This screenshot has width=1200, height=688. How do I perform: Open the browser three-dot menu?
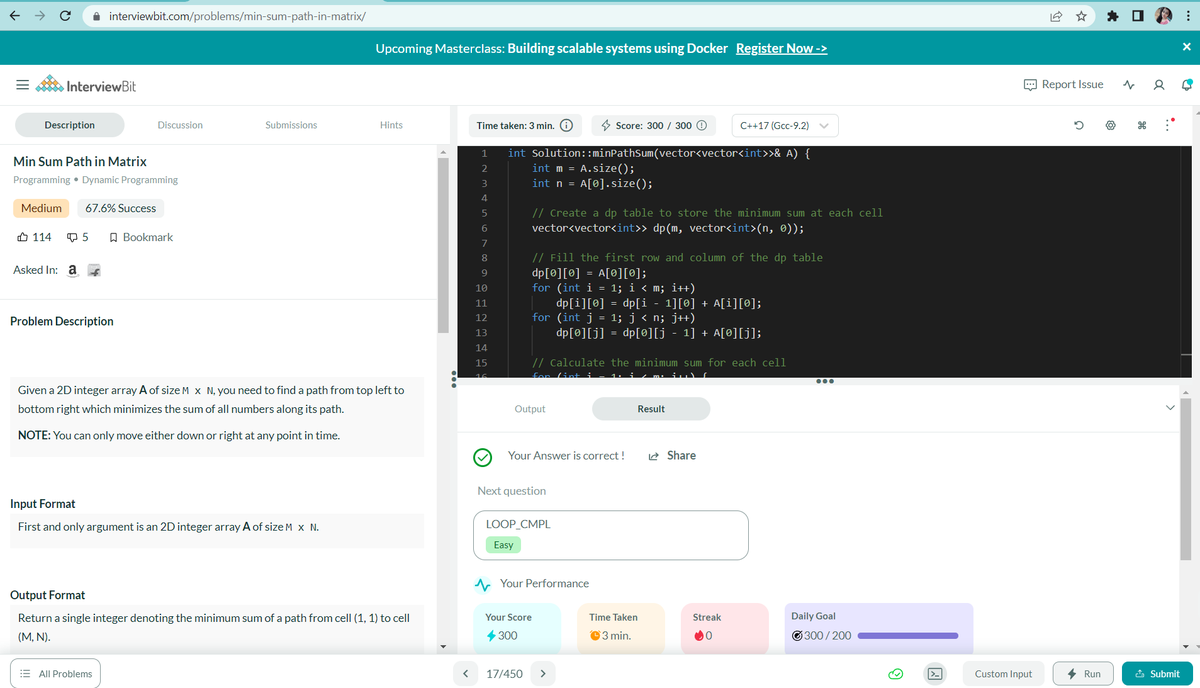click(1189, 16)
